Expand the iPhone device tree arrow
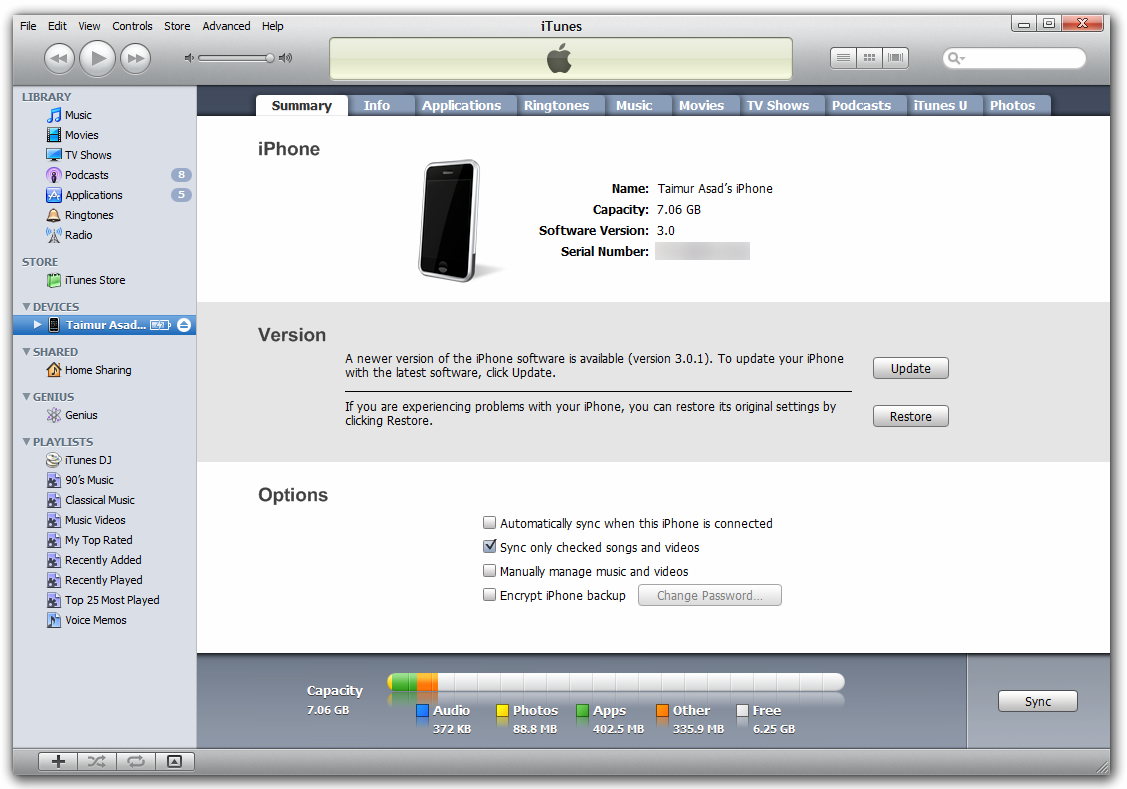The height and width of the screenshot is (789, 1127). [38, 325]
